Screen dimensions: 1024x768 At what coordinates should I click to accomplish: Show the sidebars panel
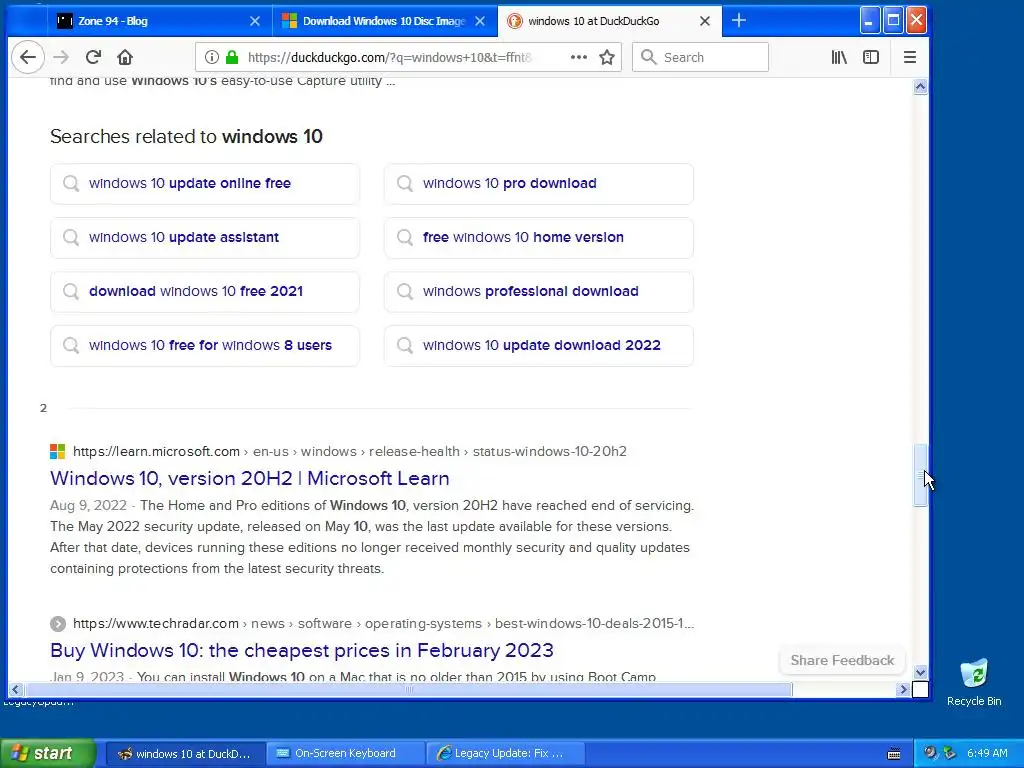tap(871, 57)
